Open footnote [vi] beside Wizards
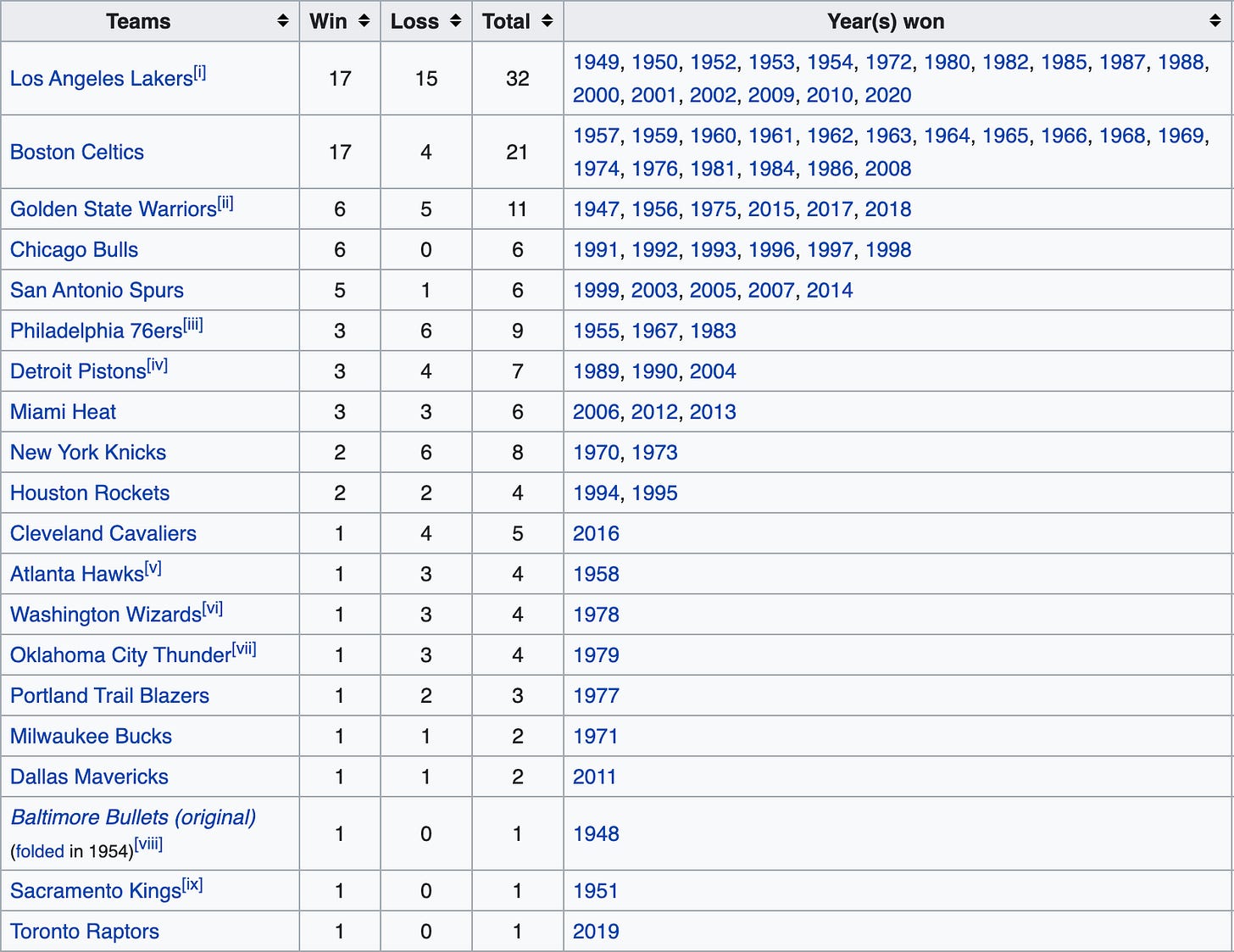The width and height of the screenshot is (1234, 952). tap(213, 609)
